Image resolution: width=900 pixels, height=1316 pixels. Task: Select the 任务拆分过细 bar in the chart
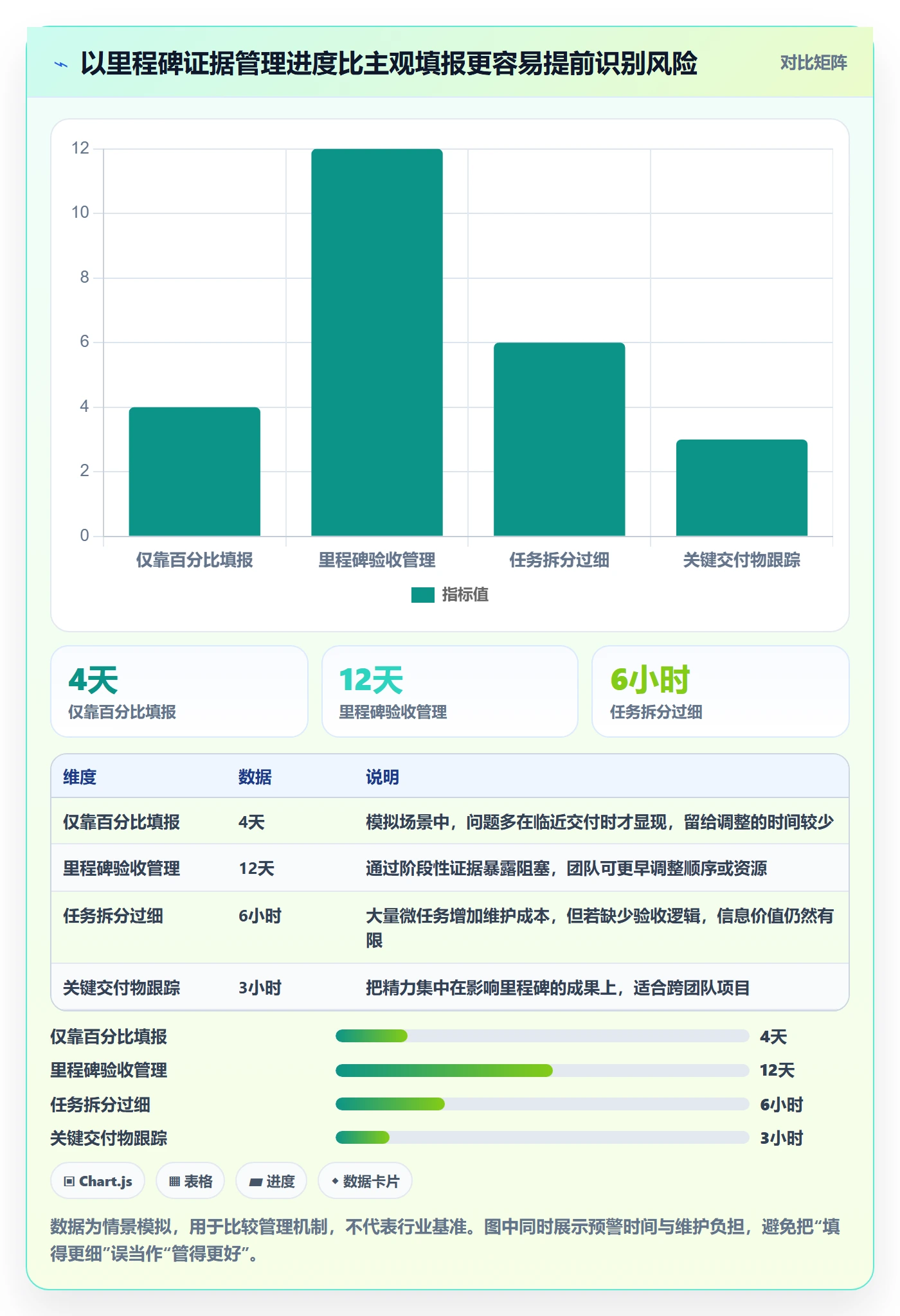tap(559, 439)
